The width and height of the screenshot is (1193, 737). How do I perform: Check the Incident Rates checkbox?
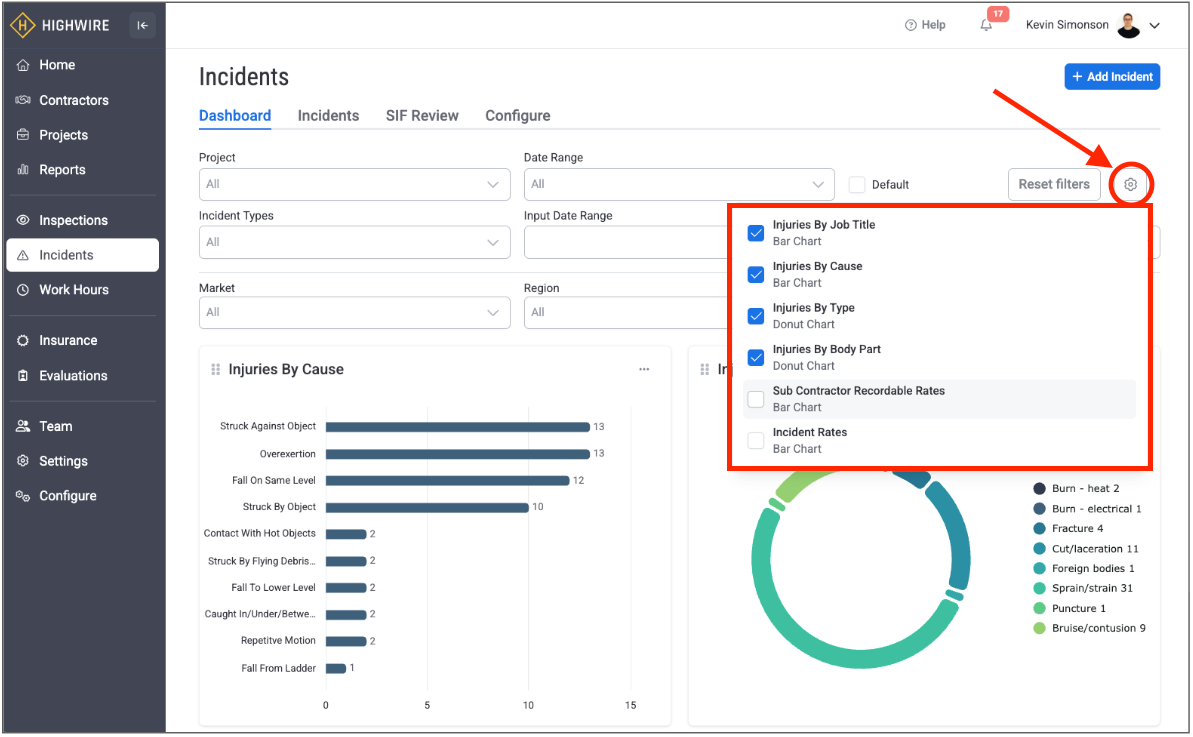tap(756, 440)
